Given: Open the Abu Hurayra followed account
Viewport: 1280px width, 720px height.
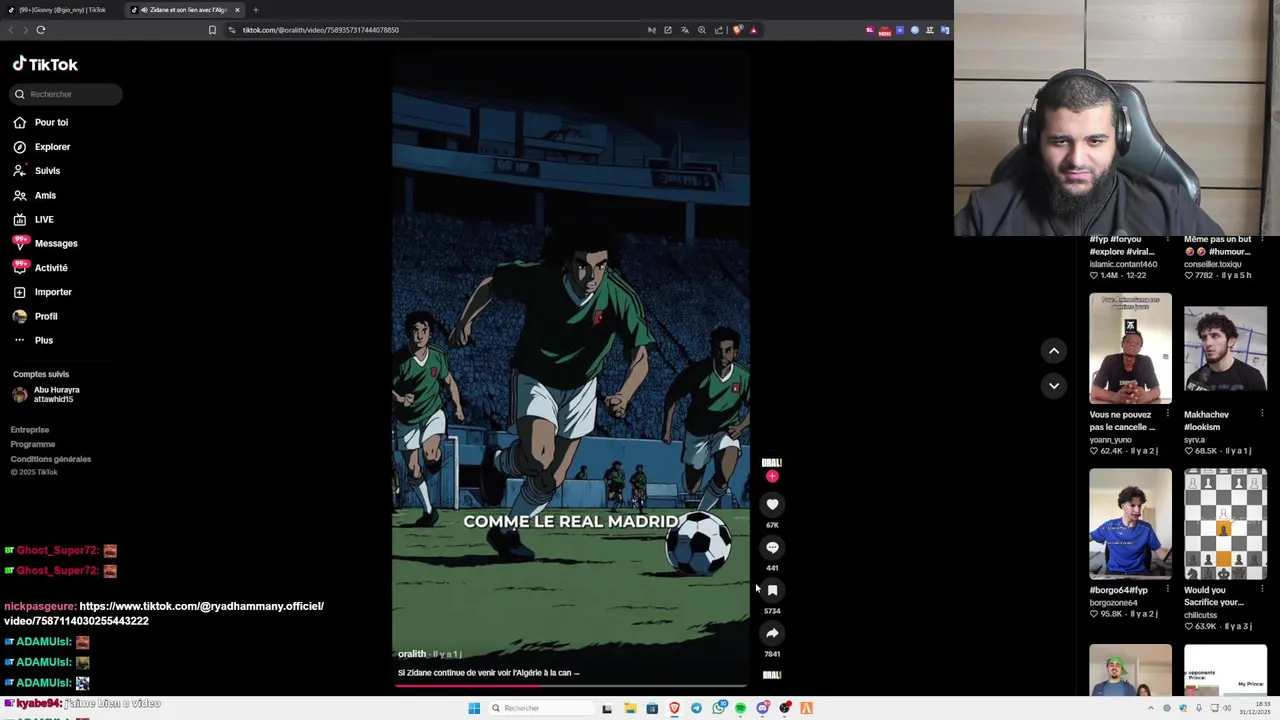Looking at the screenshot, I should (x=46, y=394).
